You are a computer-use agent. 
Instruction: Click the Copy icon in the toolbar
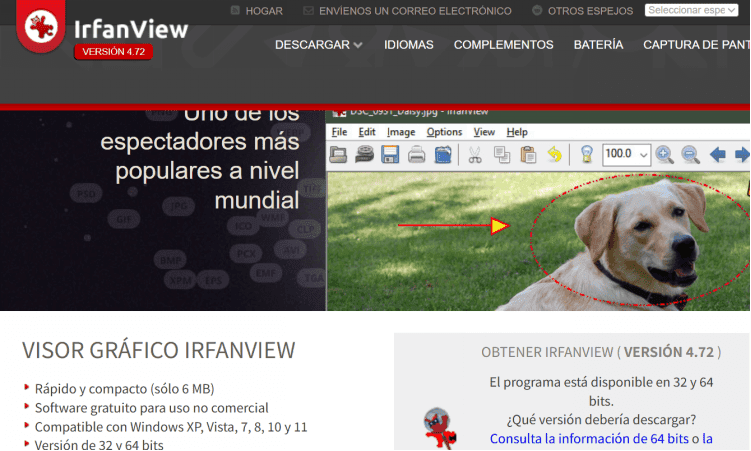(501, 155)
